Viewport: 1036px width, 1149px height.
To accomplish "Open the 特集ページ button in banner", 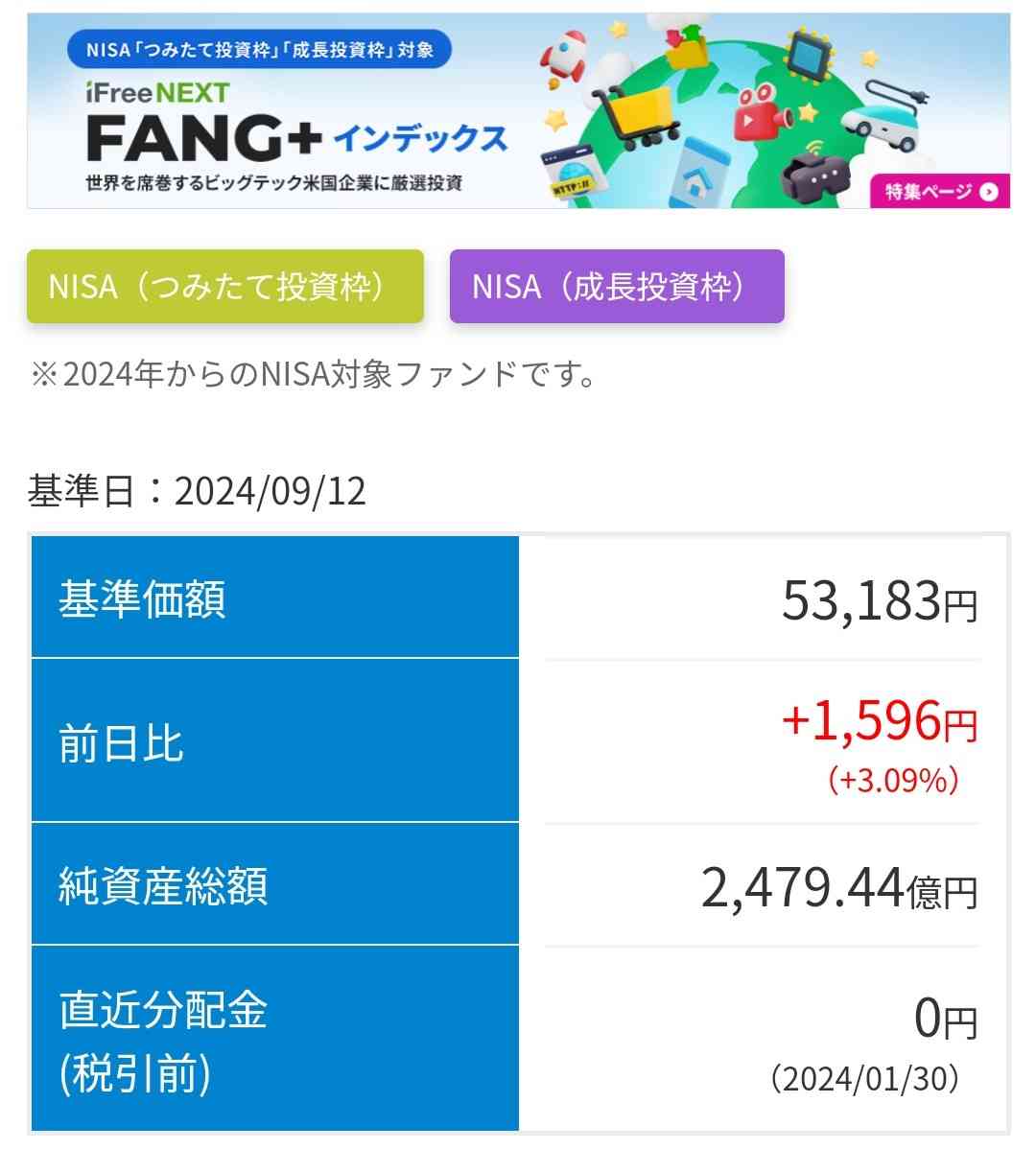I will (939, 191).
